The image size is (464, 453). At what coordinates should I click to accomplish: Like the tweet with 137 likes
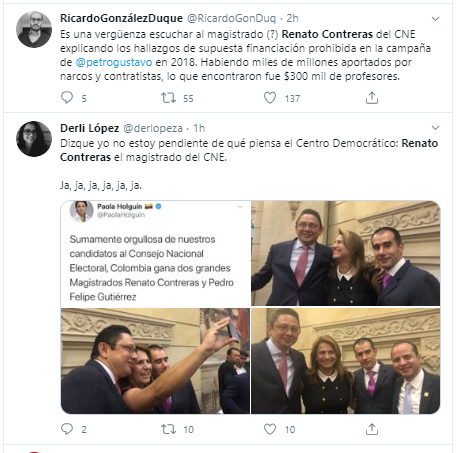click(x=270, y=98)
